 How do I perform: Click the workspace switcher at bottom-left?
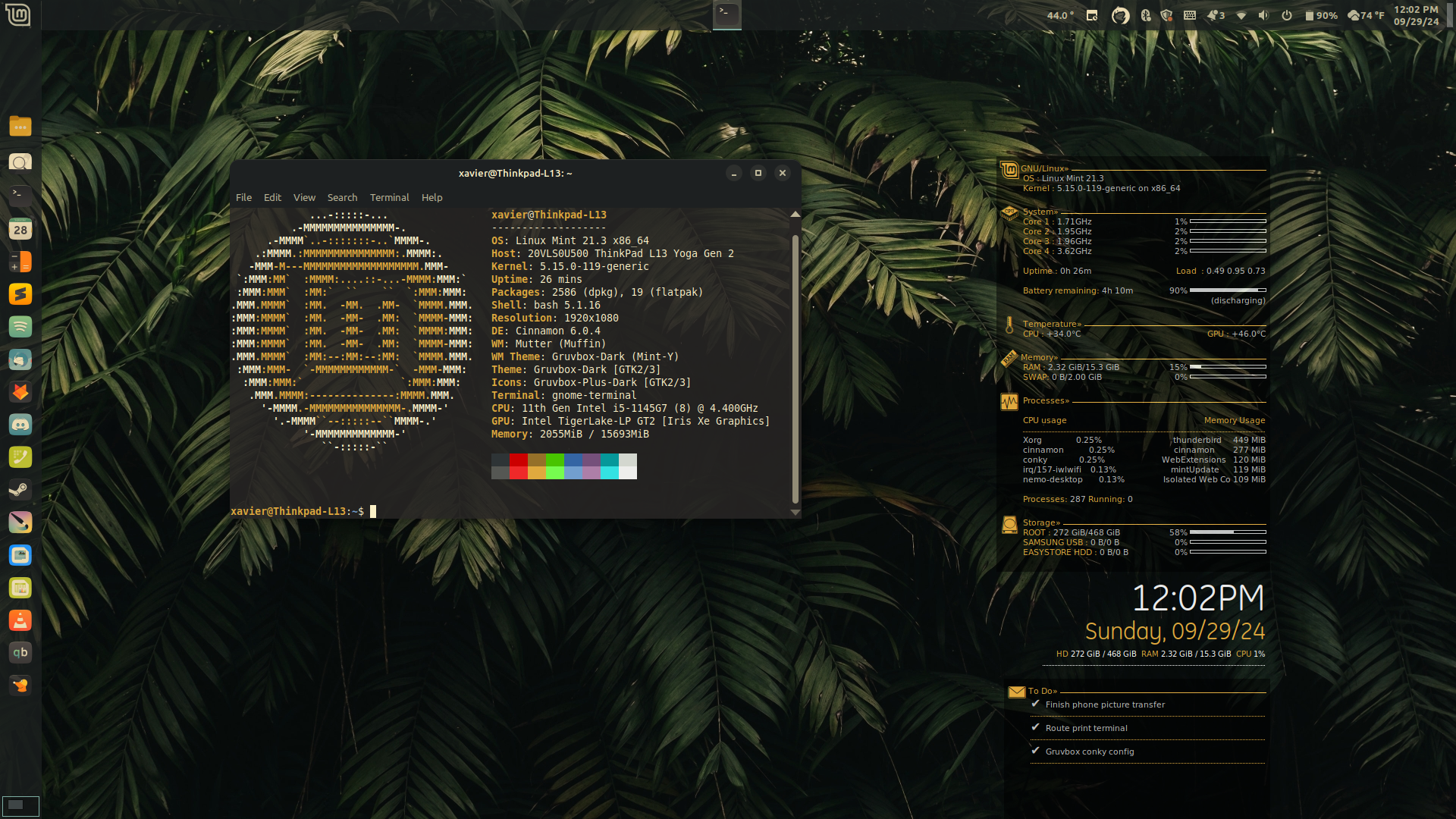coord(20,805)
